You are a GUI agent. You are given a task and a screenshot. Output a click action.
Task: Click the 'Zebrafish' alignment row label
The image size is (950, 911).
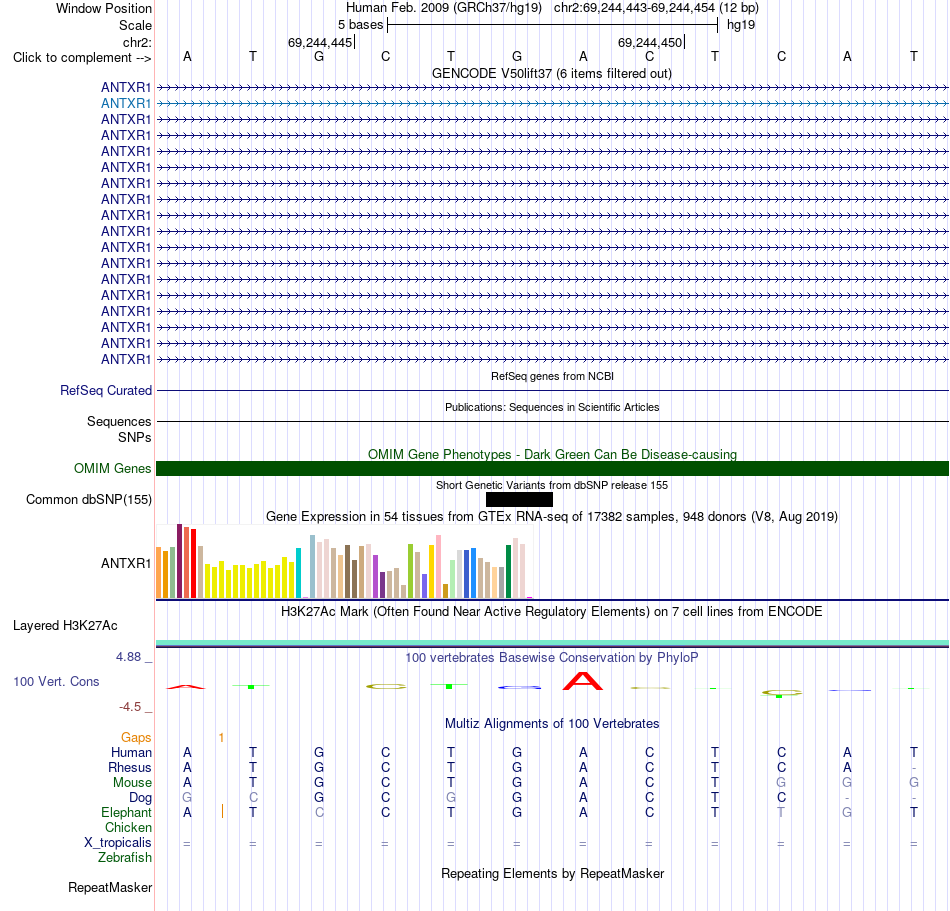pyautogui.click(x=125, y=858)
